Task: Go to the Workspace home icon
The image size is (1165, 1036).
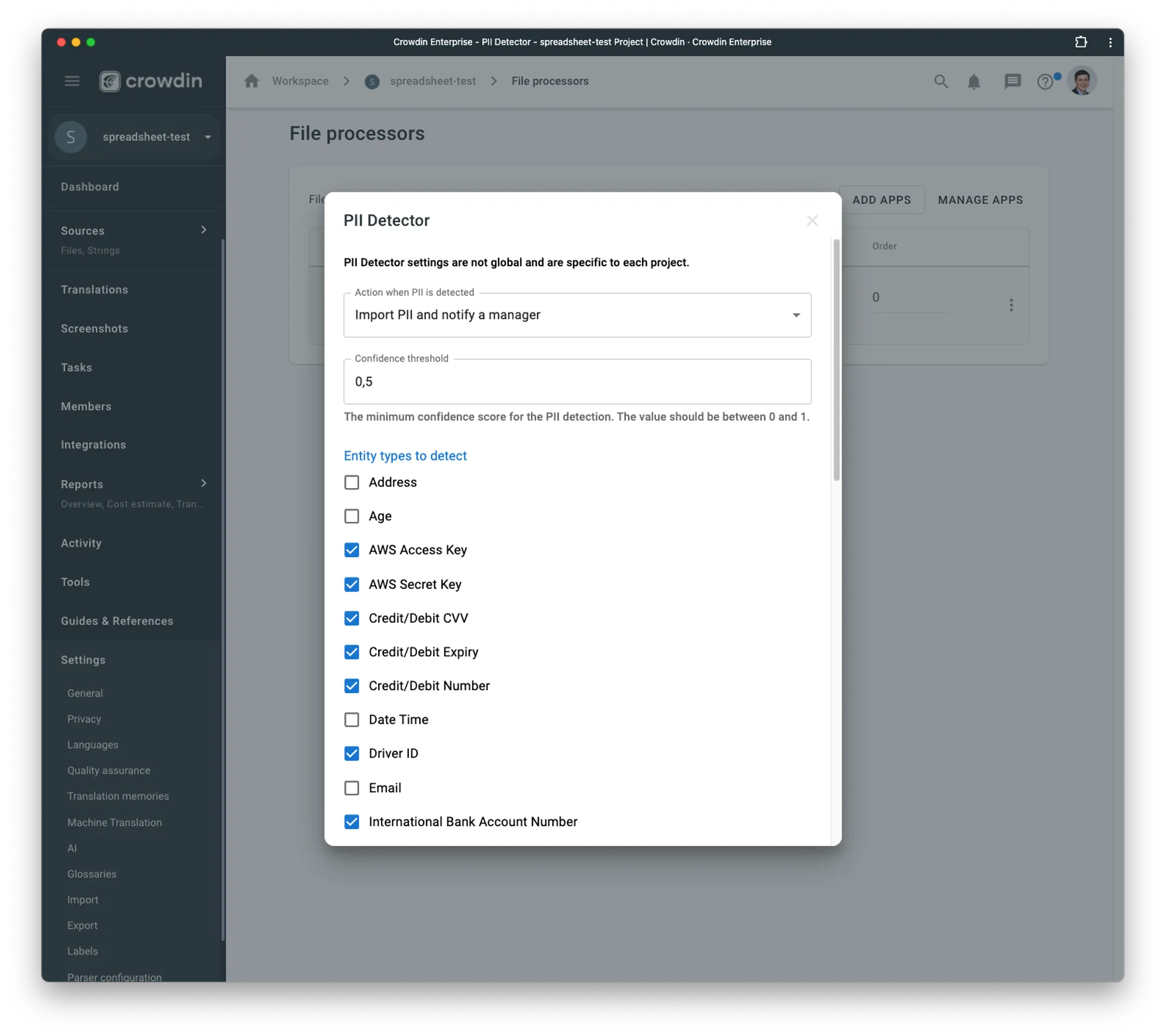Action: tap(251, 81)
